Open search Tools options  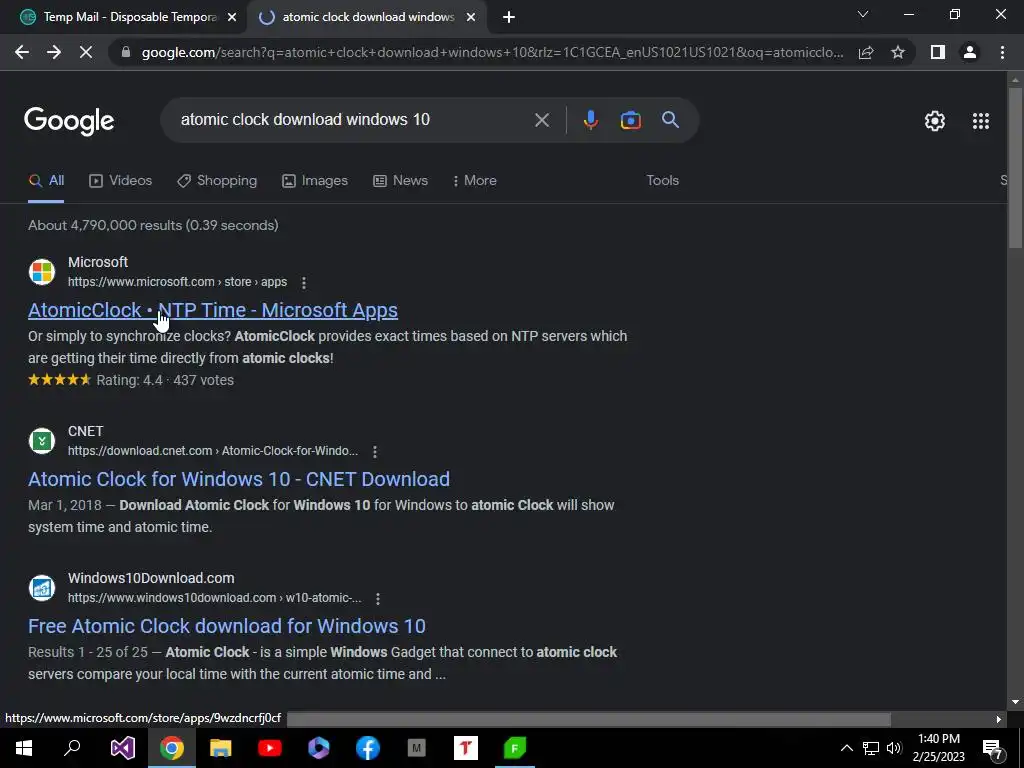click(x=662, y=181)
